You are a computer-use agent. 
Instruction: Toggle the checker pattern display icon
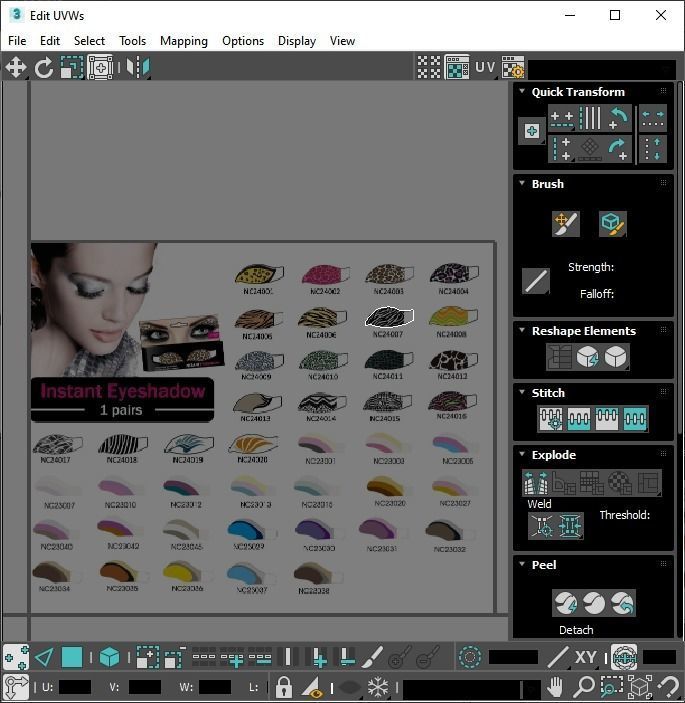(429, 67)
